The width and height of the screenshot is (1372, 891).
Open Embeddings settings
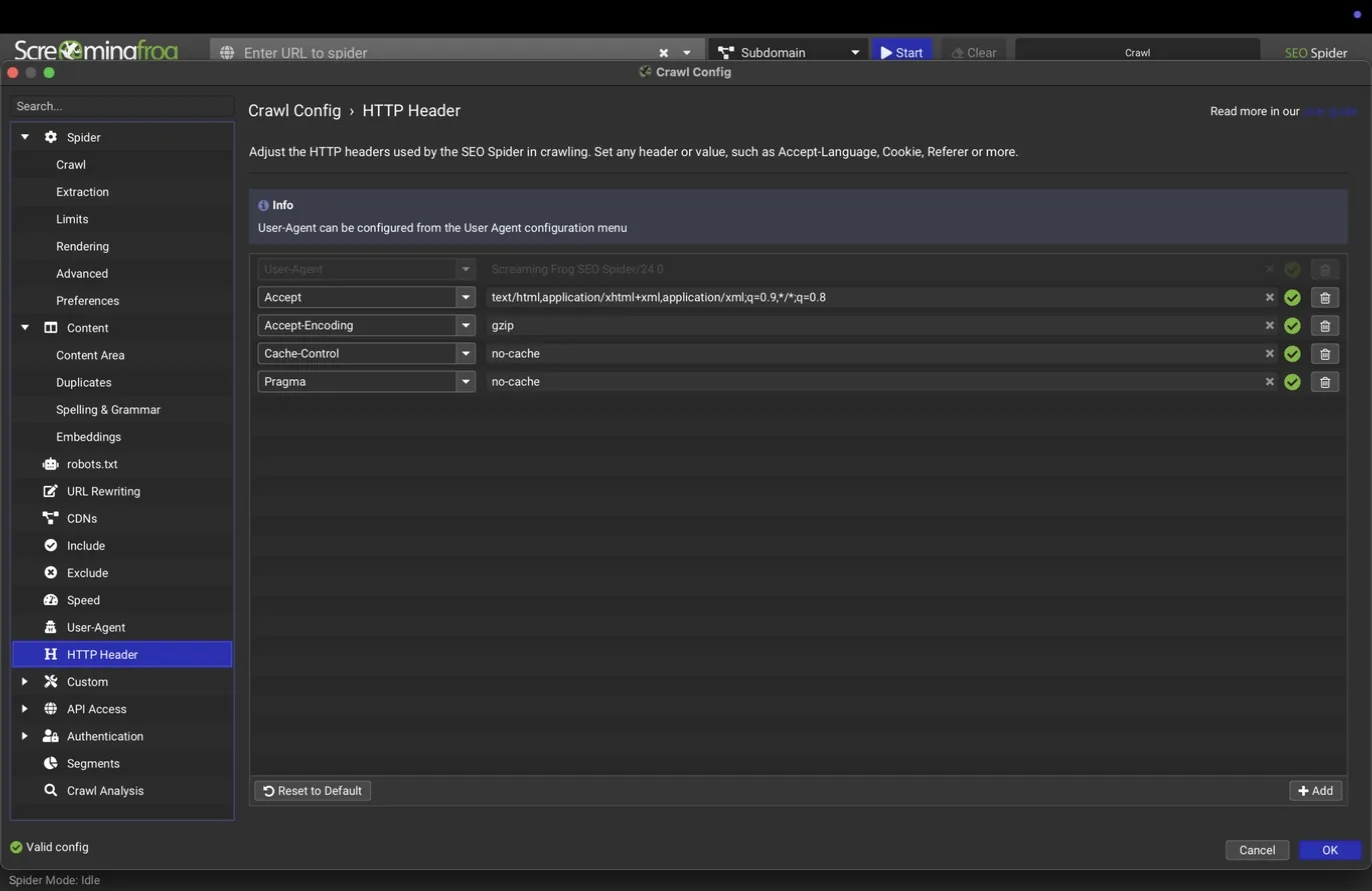(88, 436)
